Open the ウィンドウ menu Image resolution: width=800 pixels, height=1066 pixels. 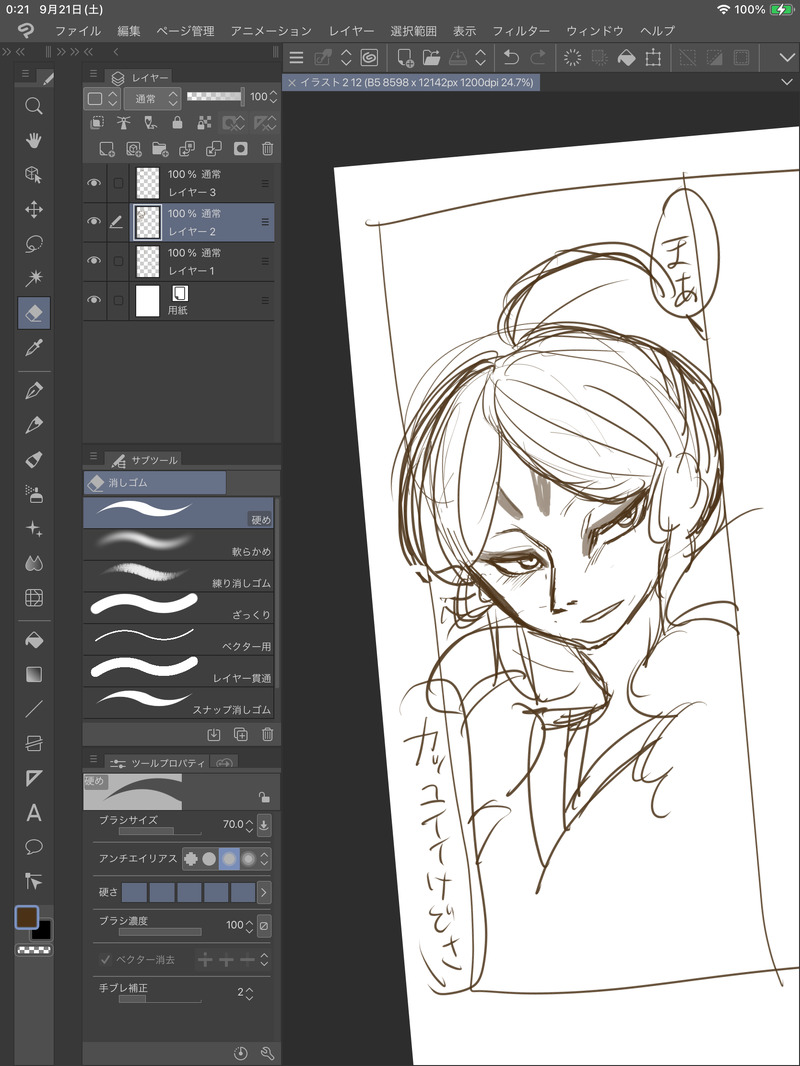tap(595, 31)
